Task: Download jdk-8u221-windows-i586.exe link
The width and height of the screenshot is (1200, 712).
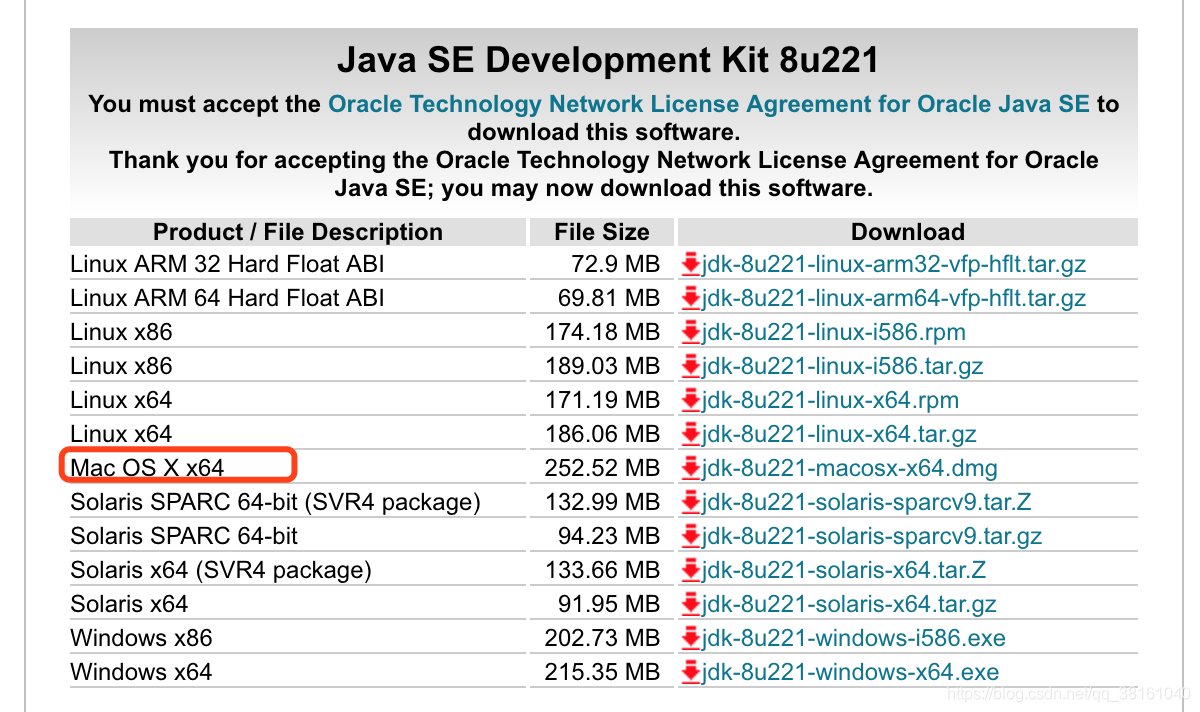Action: (854, 639)
